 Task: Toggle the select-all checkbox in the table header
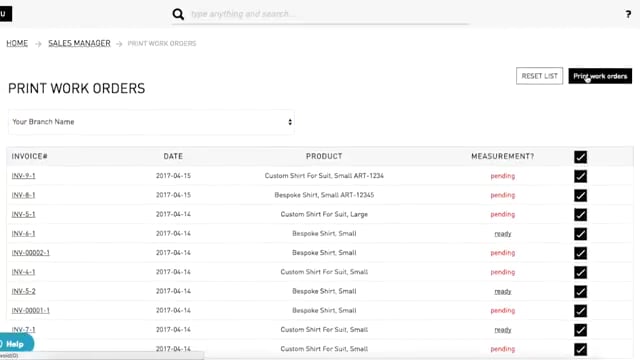click(580, 157)
